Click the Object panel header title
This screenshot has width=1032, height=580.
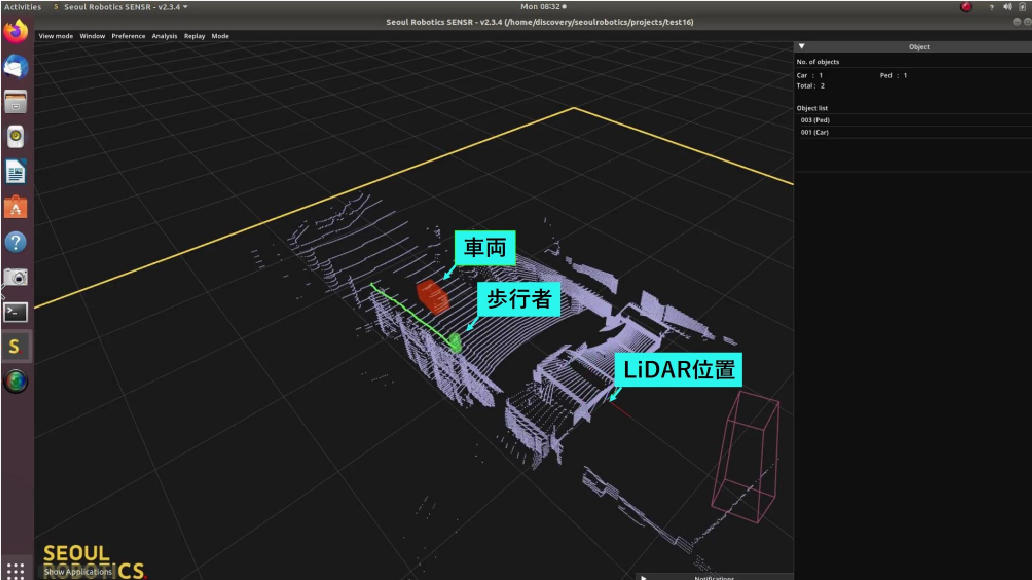pos(919,47)
